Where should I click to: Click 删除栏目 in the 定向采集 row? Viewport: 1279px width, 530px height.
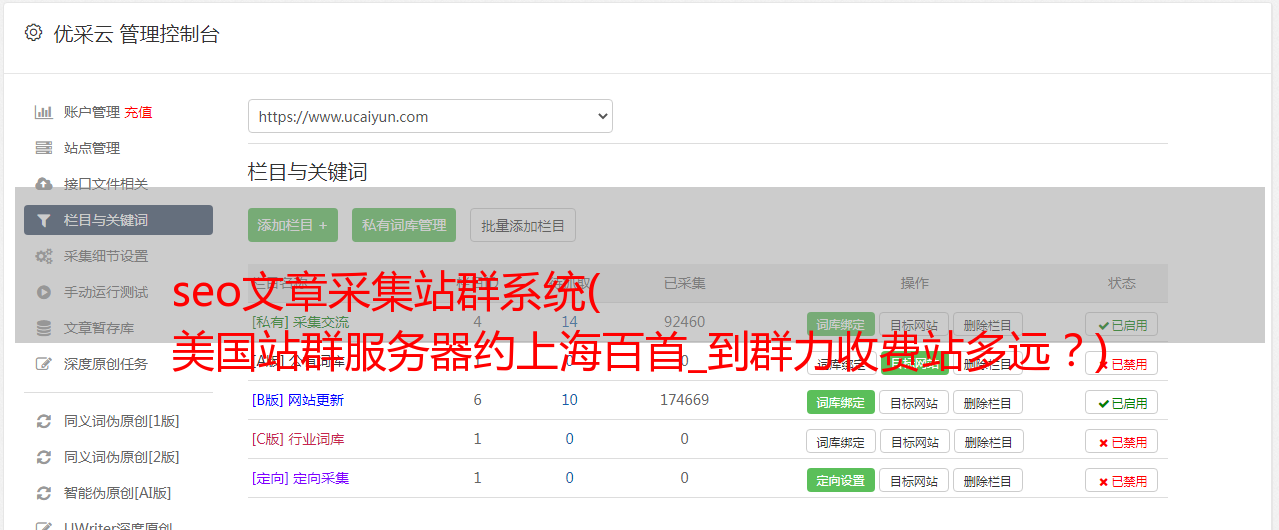pyautogui.click(x=988, y=480)
